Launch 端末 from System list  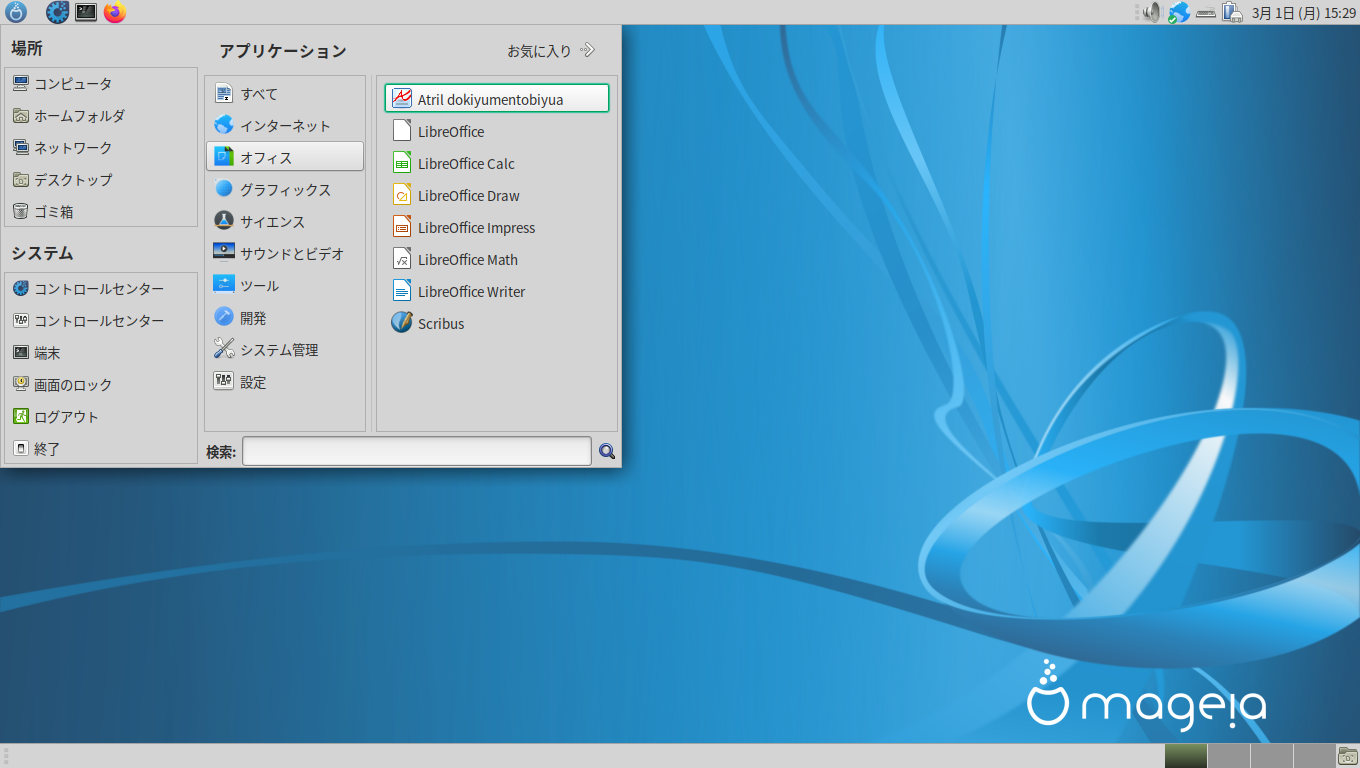pos(101,353)
